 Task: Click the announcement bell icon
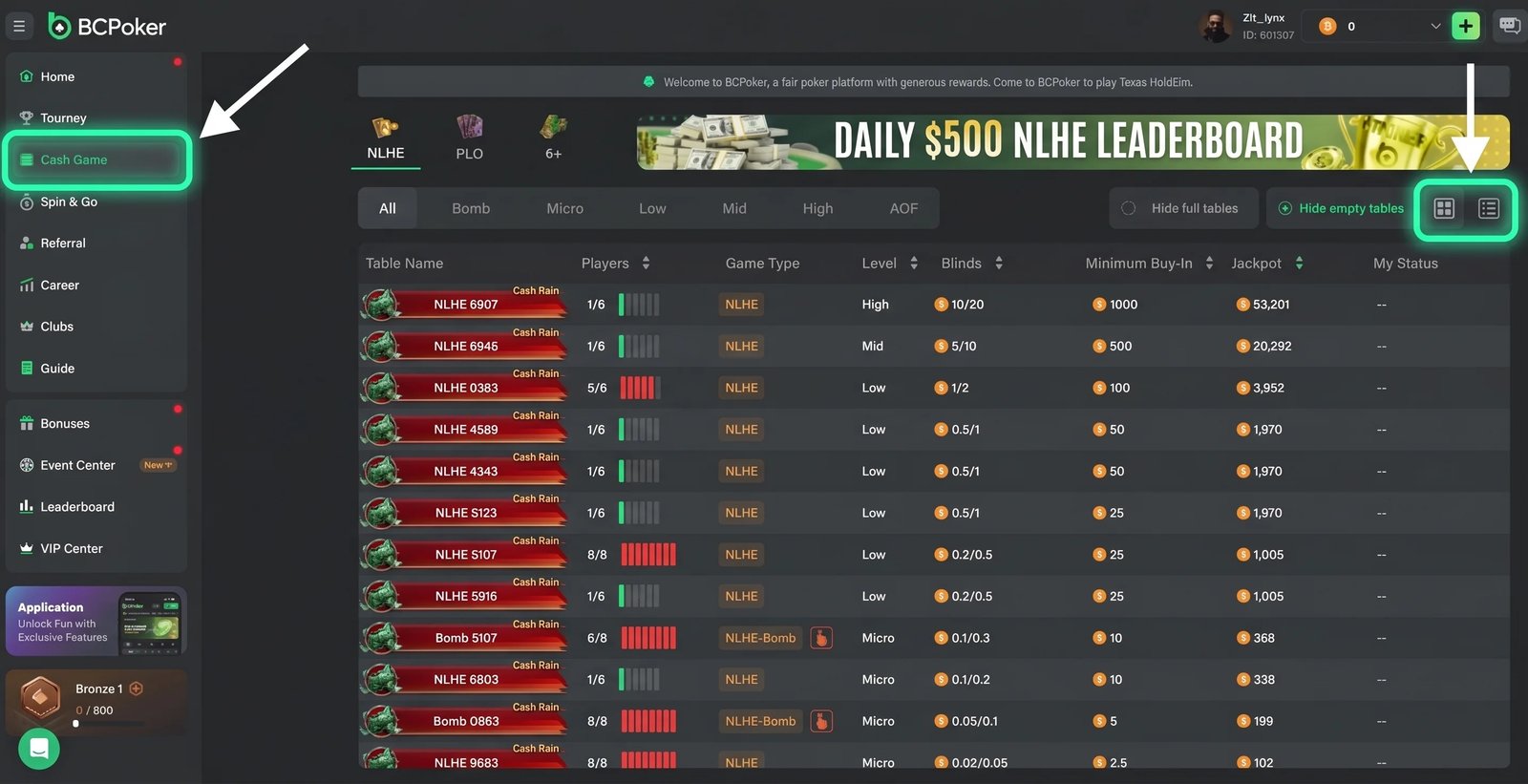[x=649, y=82]
